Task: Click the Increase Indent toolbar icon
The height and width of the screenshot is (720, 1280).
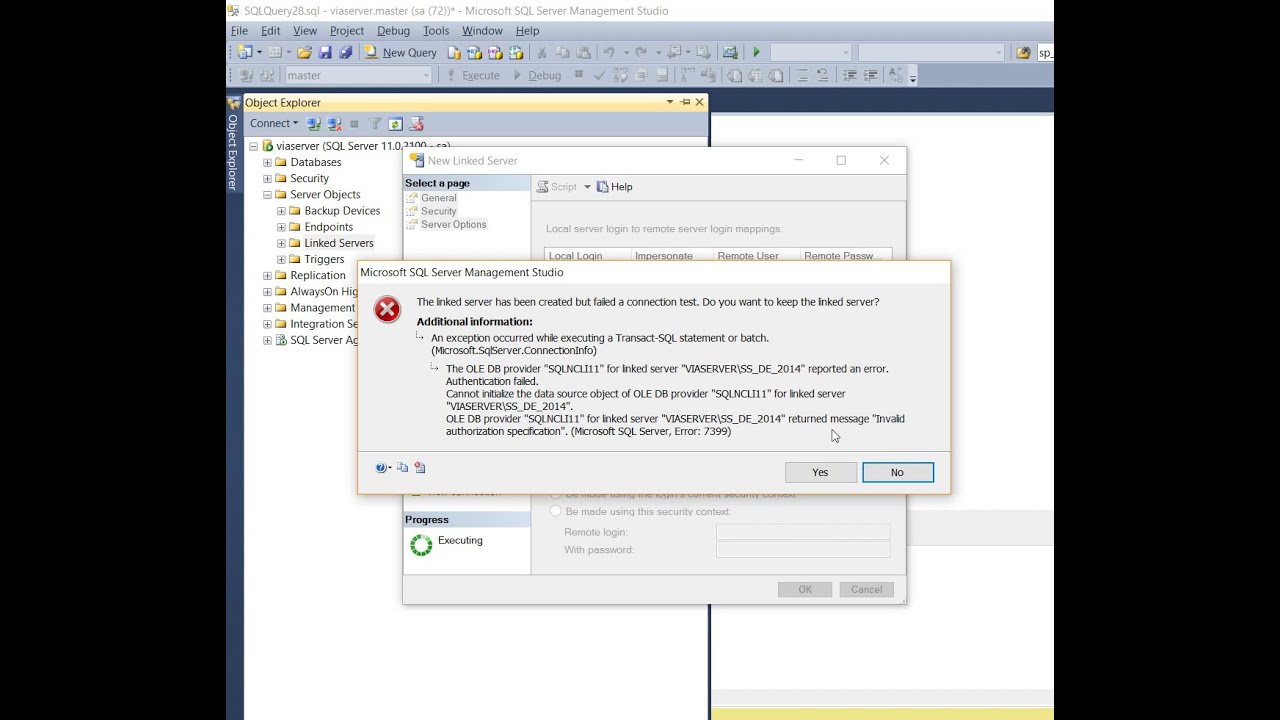Action: pos(871,75)
